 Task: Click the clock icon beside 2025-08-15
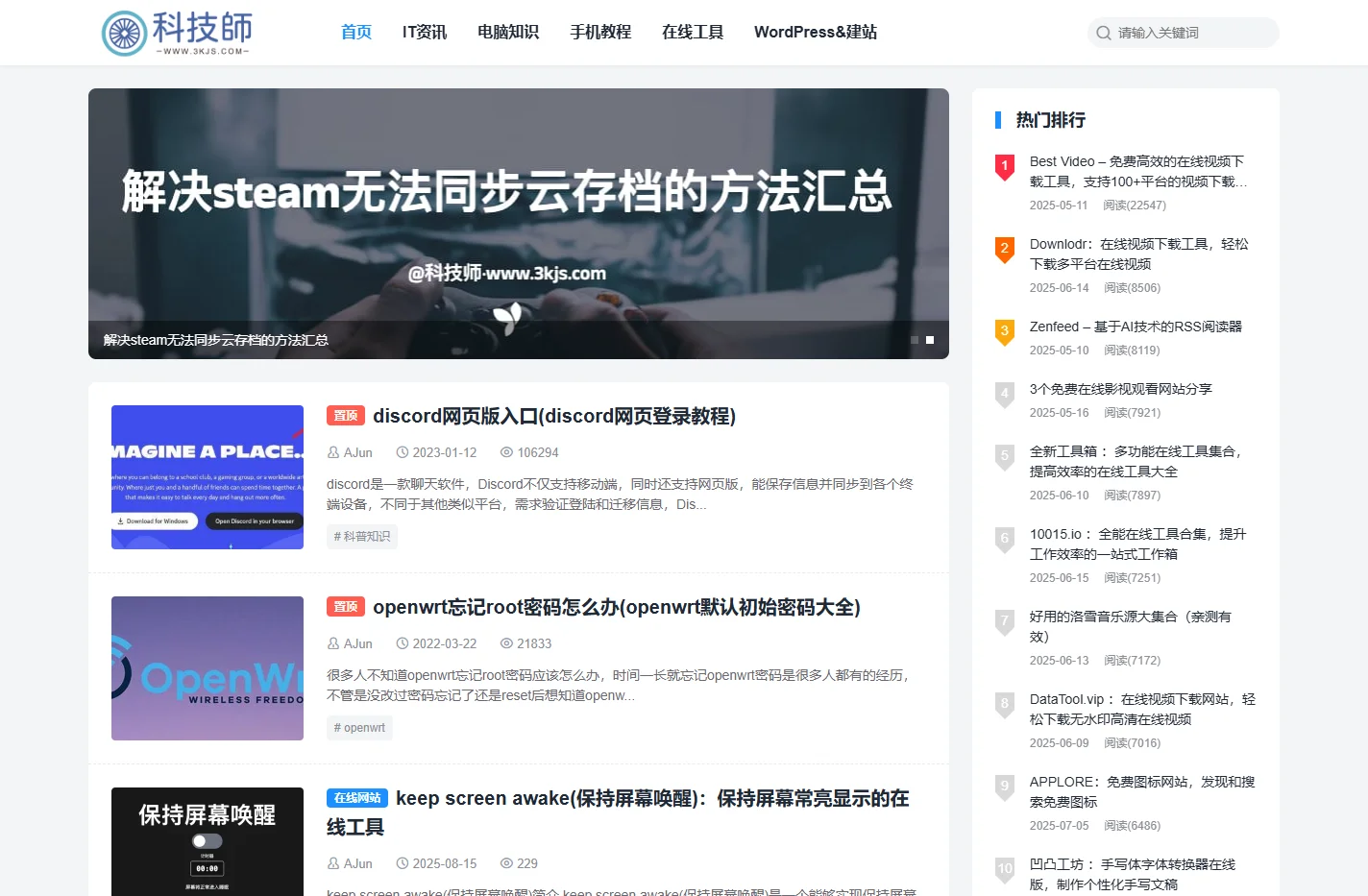[x=403, y=863]
